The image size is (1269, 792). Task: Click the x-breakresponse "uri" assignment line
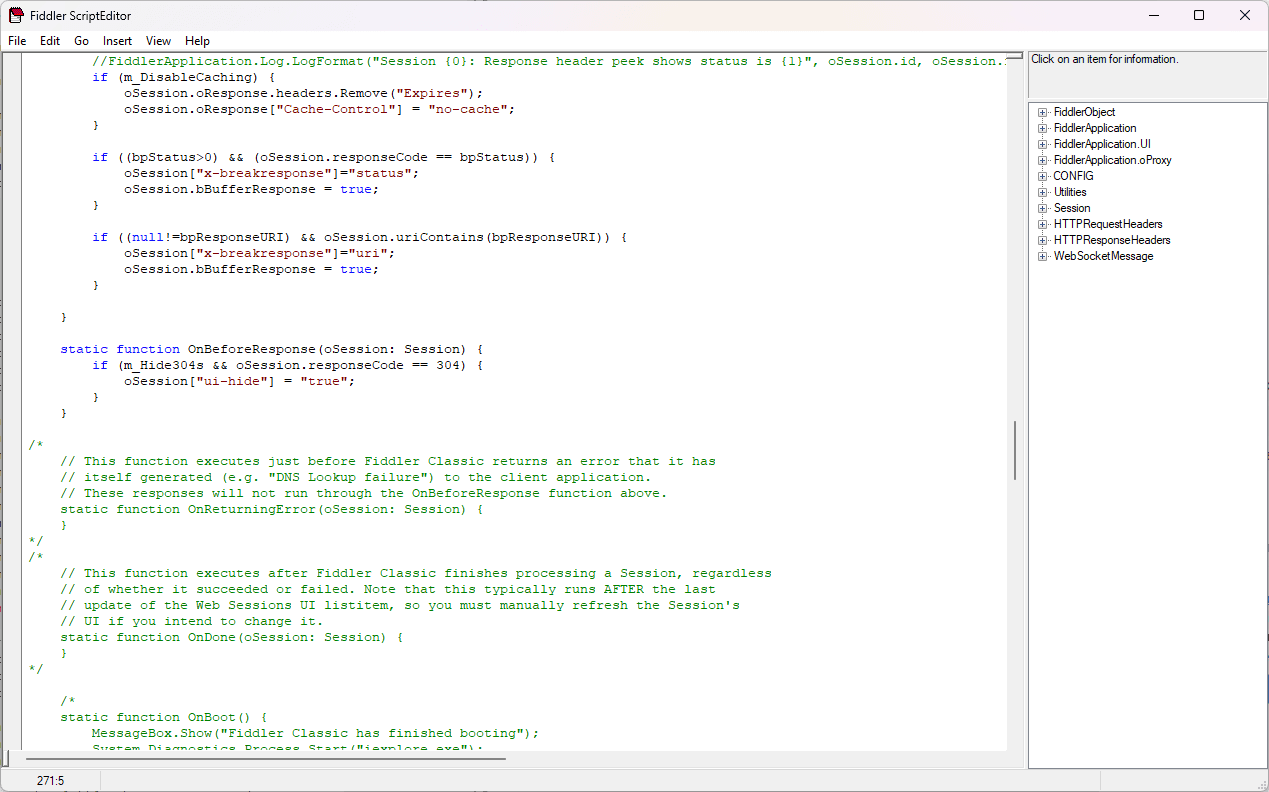260,253
